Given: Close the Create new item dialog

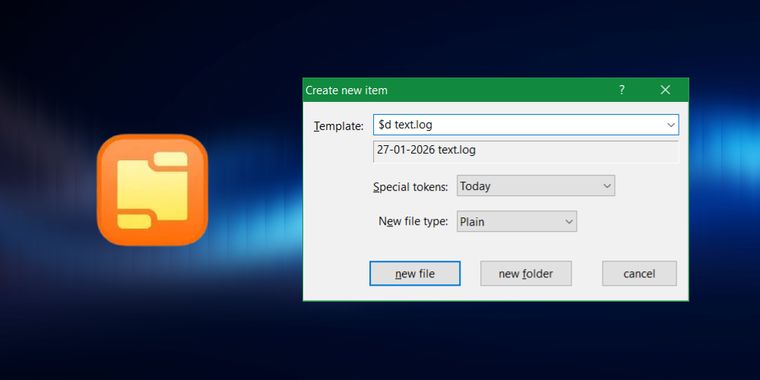Looking at the screenshot, I should [x=665, y=90].
